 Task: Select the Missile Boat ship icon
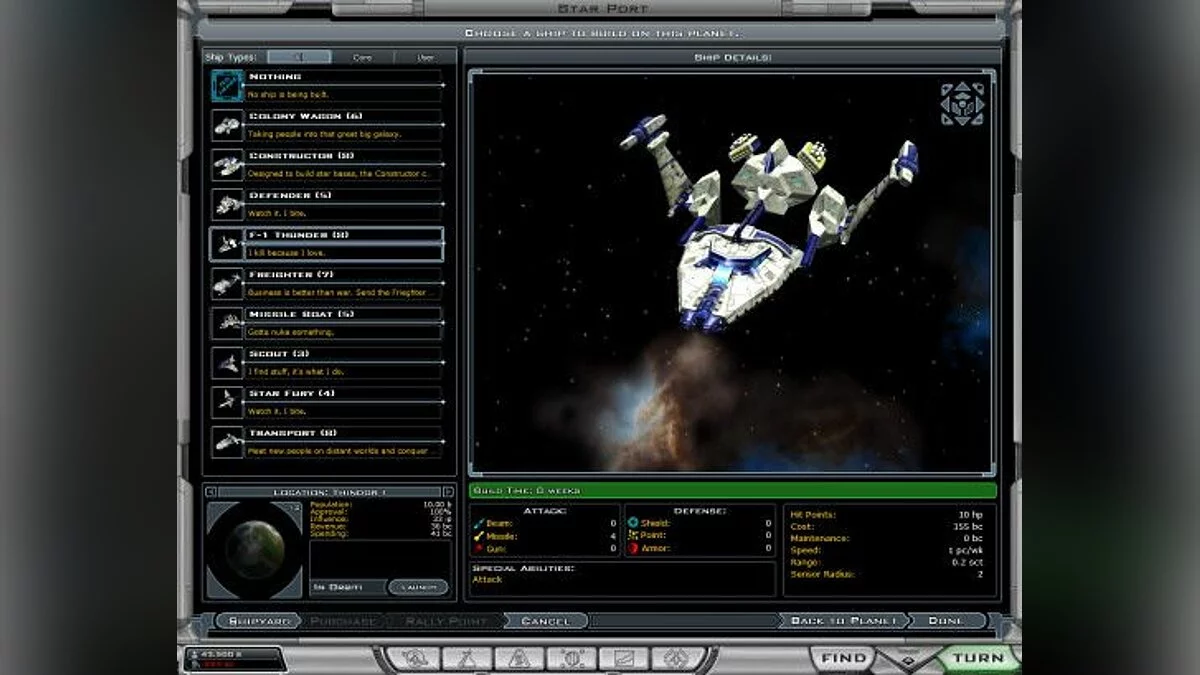(x=227, y=322)
